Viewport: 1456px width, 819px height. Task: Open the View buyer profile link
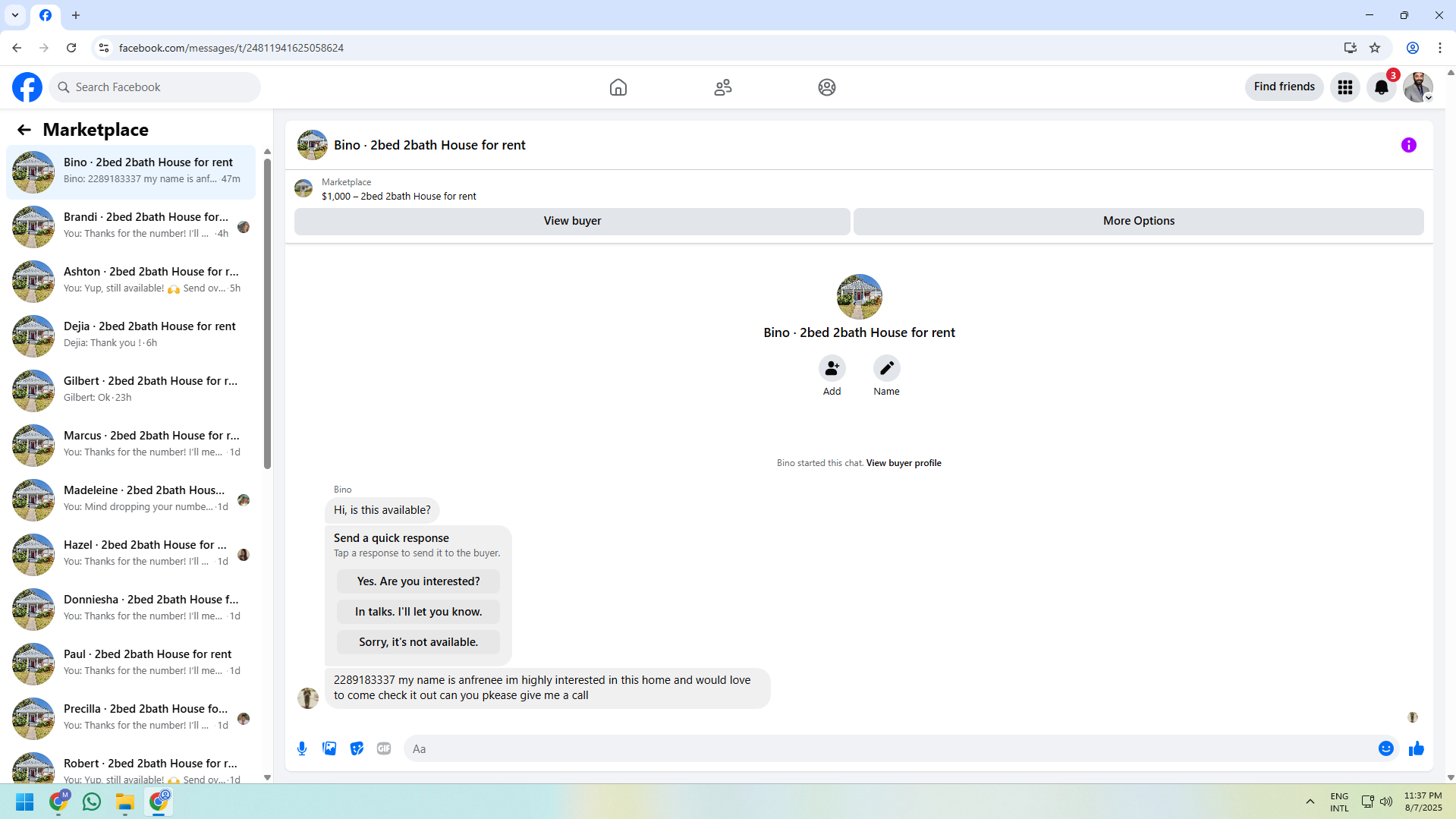point(904,463)
